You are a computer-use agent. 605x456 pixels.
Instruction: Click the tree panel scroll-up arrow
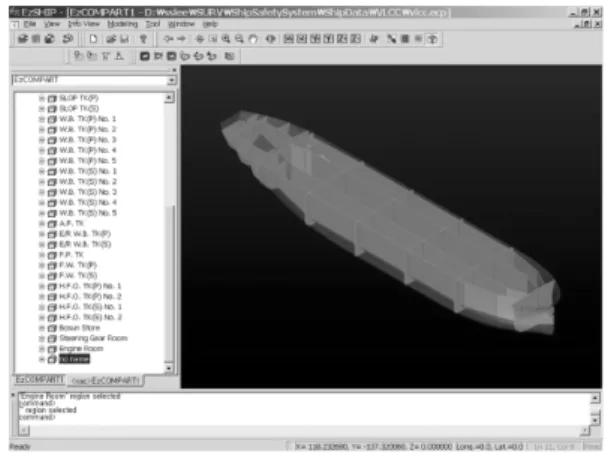tap(169, 98)
